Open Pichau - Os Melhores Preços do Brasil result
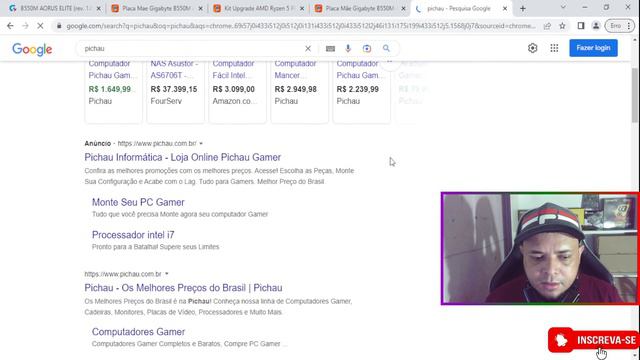 coord(183,288)
